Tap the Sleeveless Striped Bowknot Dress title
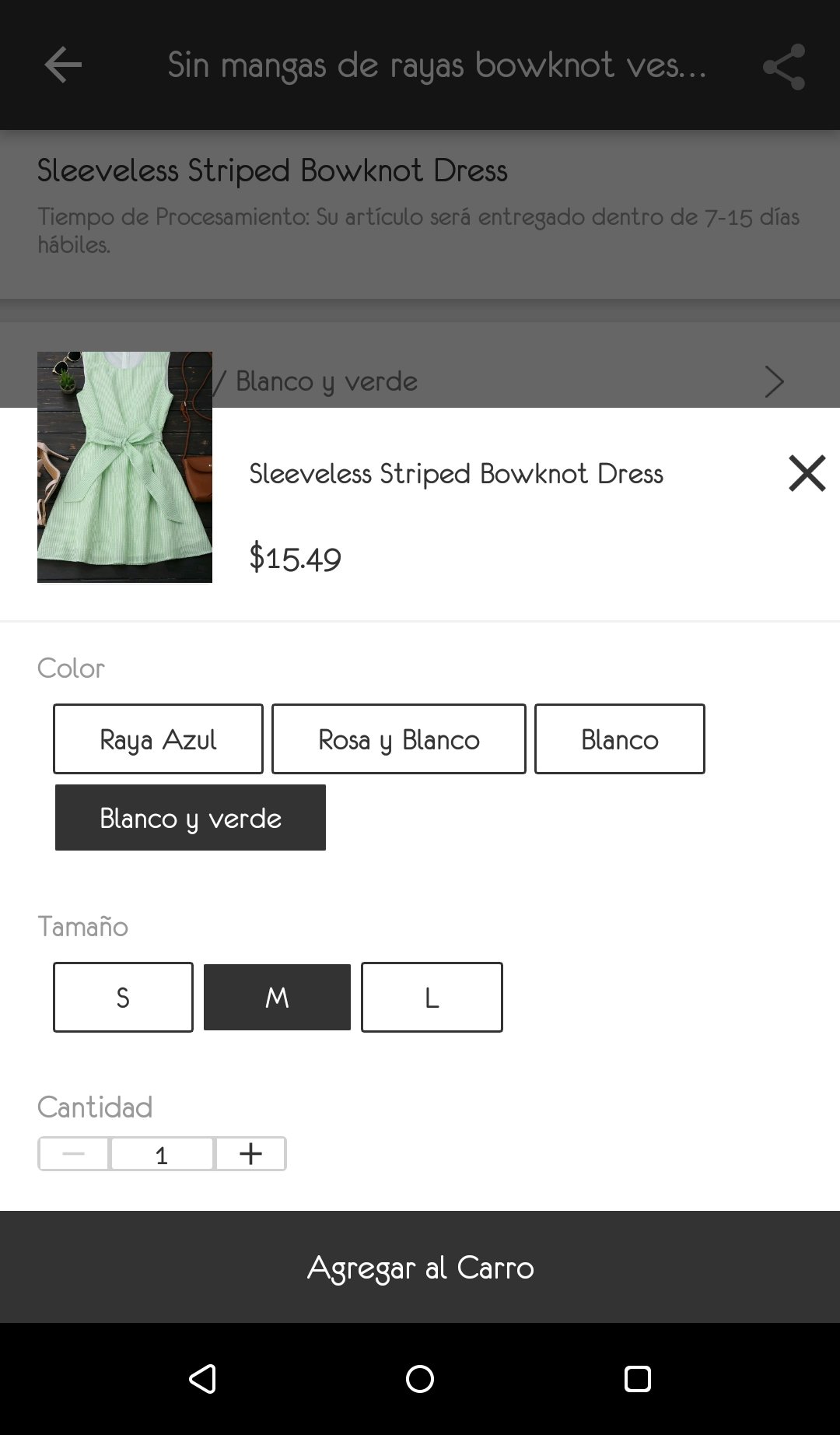This screenshot has width=840, height=1435. pyautogui.click(x=456, y=473)
